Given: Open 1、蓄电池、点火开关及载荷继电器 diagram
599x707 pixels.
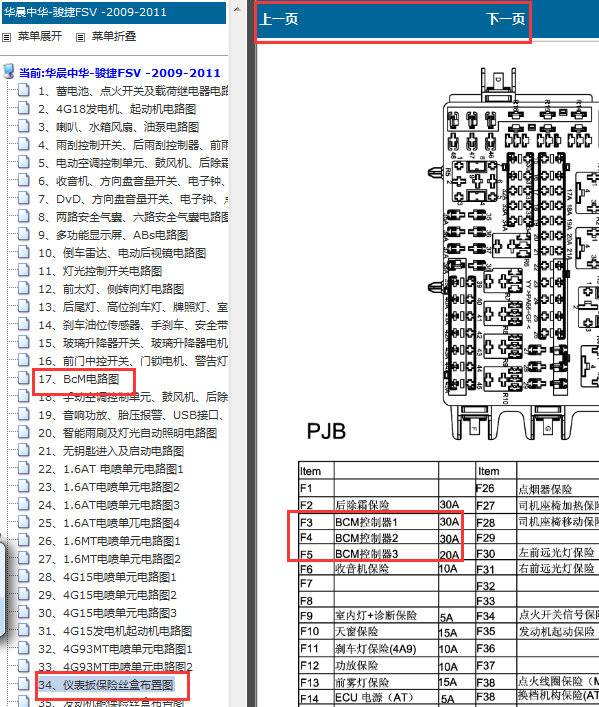Looking at the screenshot, I should (x=133, y=91).
